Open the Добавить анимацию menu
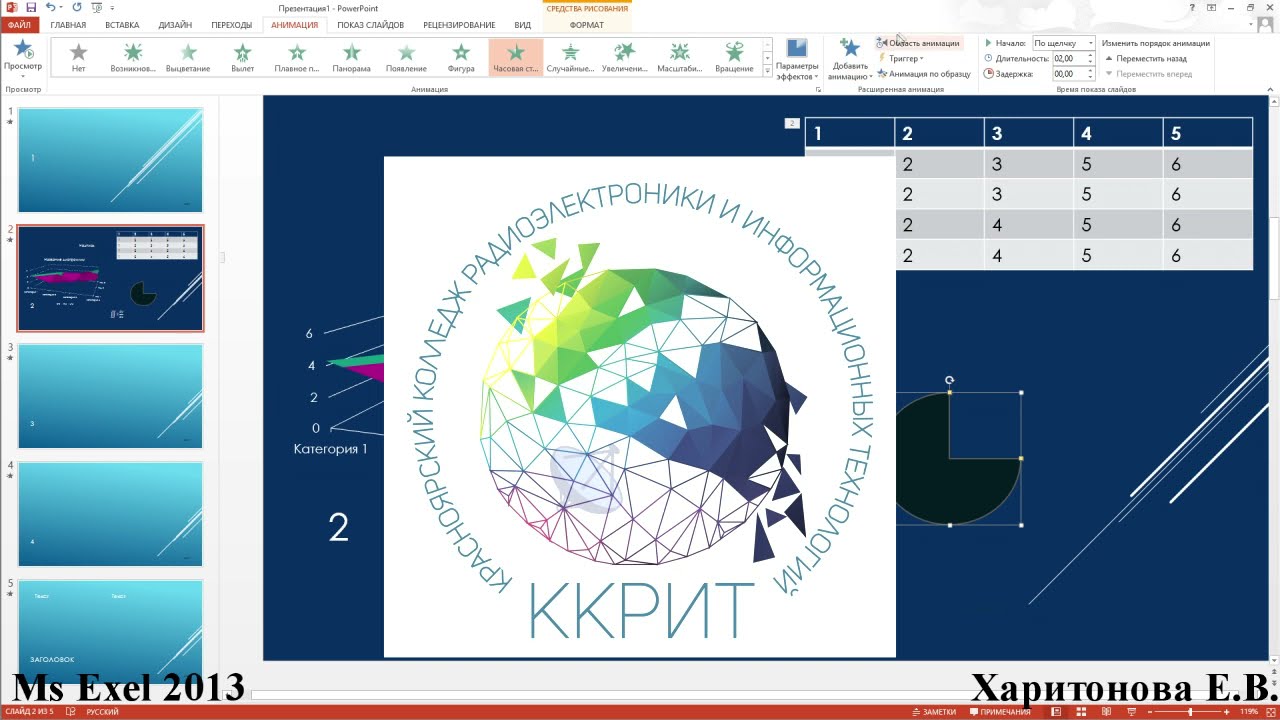The image size is (1280, 720). (850, 60)
